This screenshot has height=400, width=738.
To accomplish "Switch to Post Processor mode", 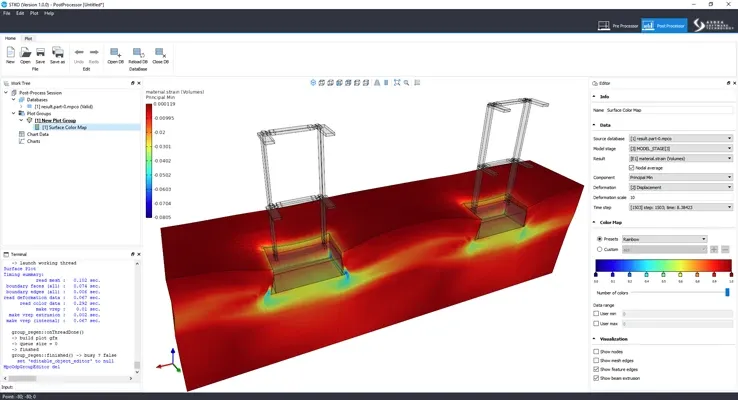I will coord(664,26).
